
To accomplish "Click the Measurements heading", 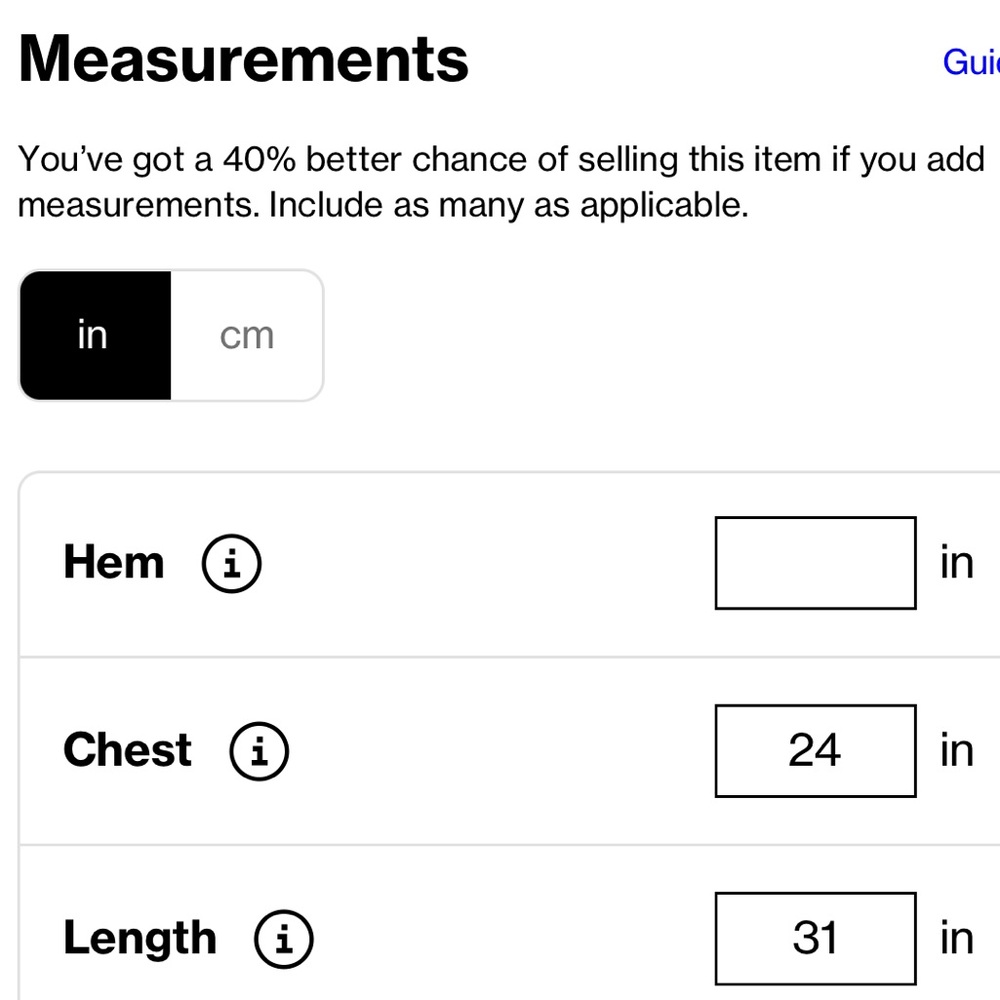I will [244, 59].
